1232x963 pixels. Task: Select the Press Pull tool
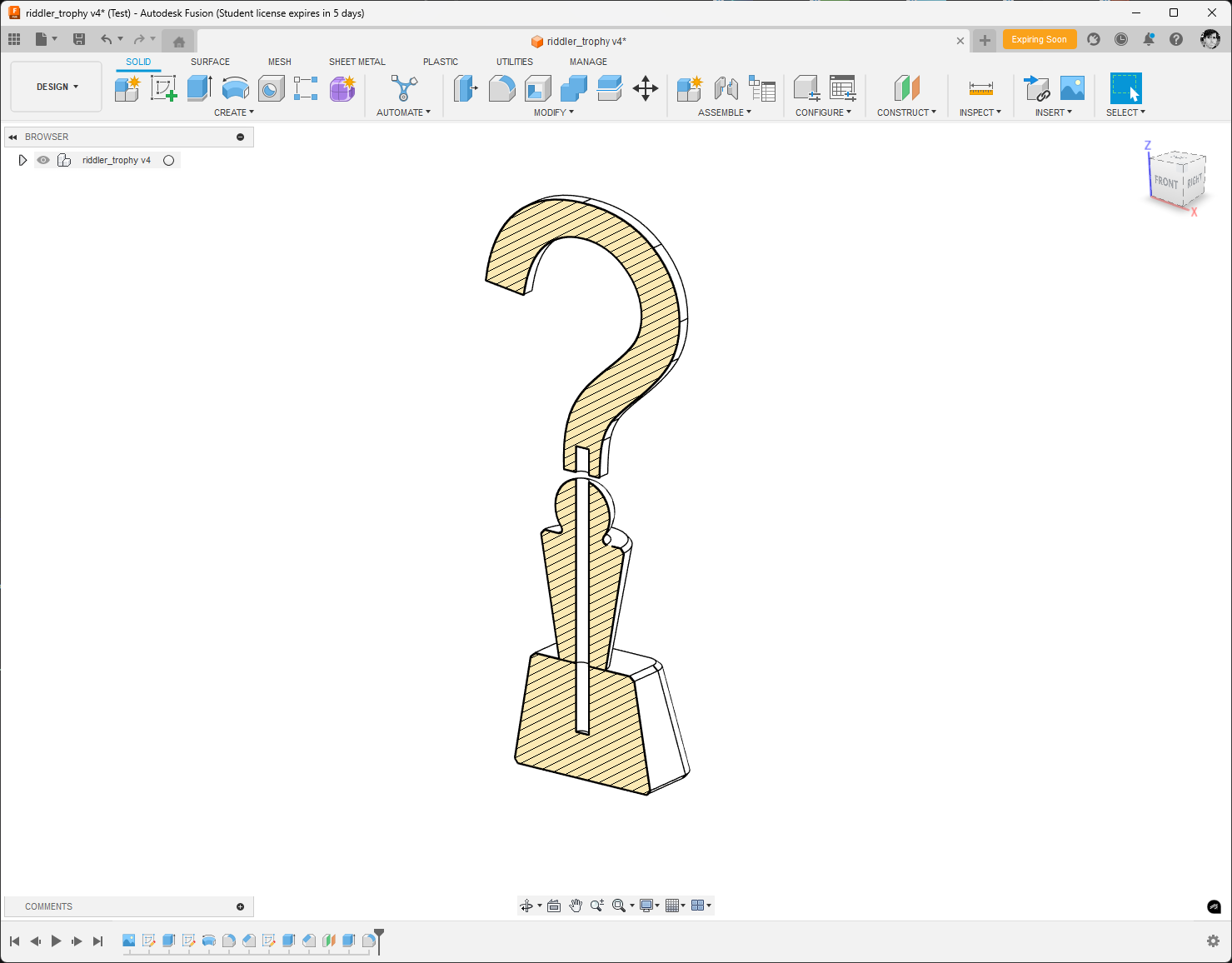pyautogui.click(x=466, y=88)
